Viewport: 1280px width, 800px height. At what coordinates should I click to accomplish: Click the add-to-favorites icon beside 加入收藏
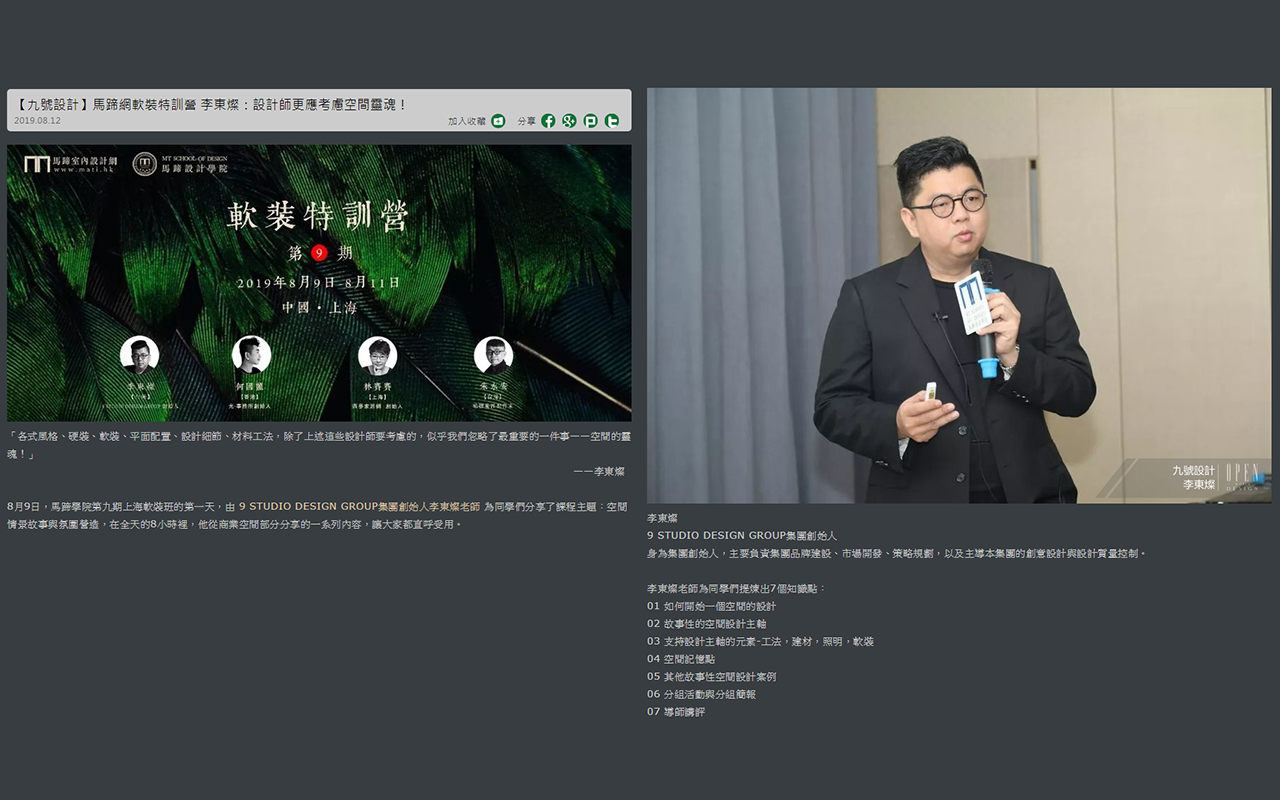point(498,121)
